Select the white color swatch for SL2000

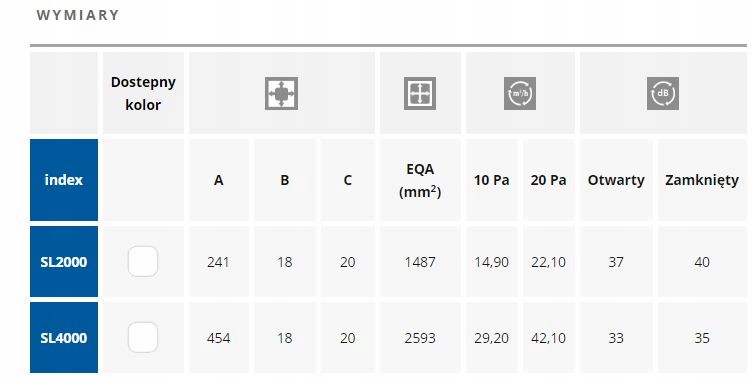pos(143,261)
